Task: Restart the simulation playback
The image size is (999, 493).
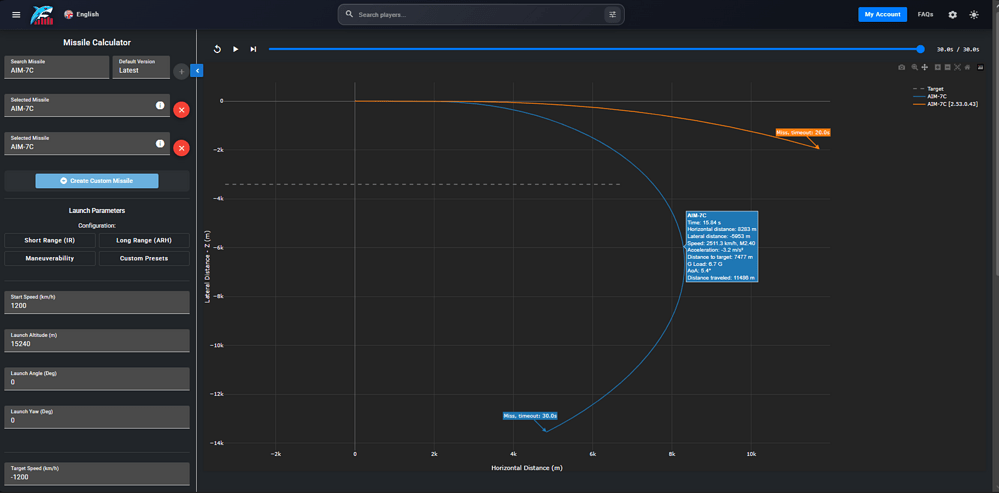Action: (217, 49)
